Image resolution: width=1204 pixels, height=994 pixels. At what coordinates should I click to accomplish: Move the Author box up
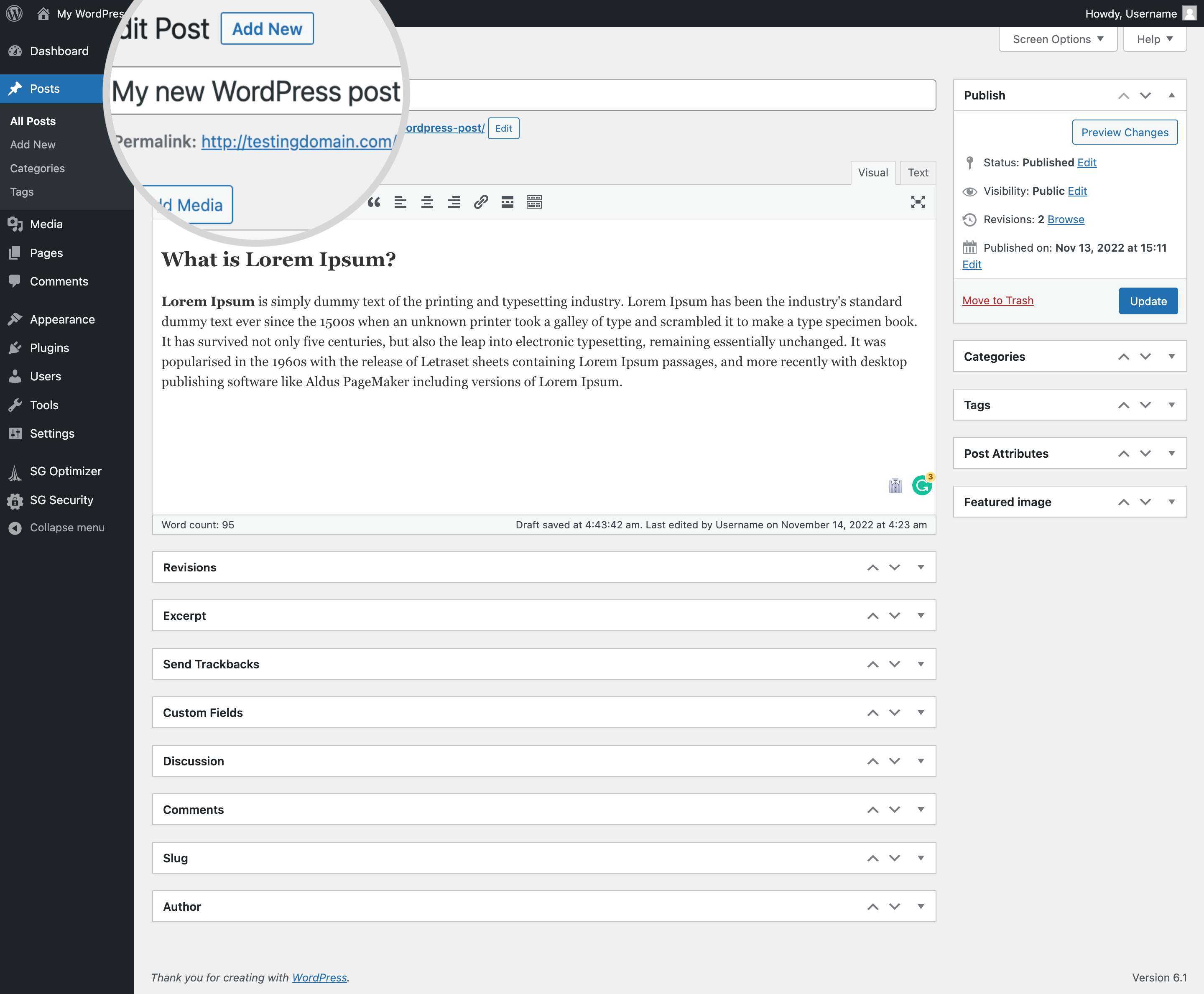pyautogui.click(x=872, y=907)
